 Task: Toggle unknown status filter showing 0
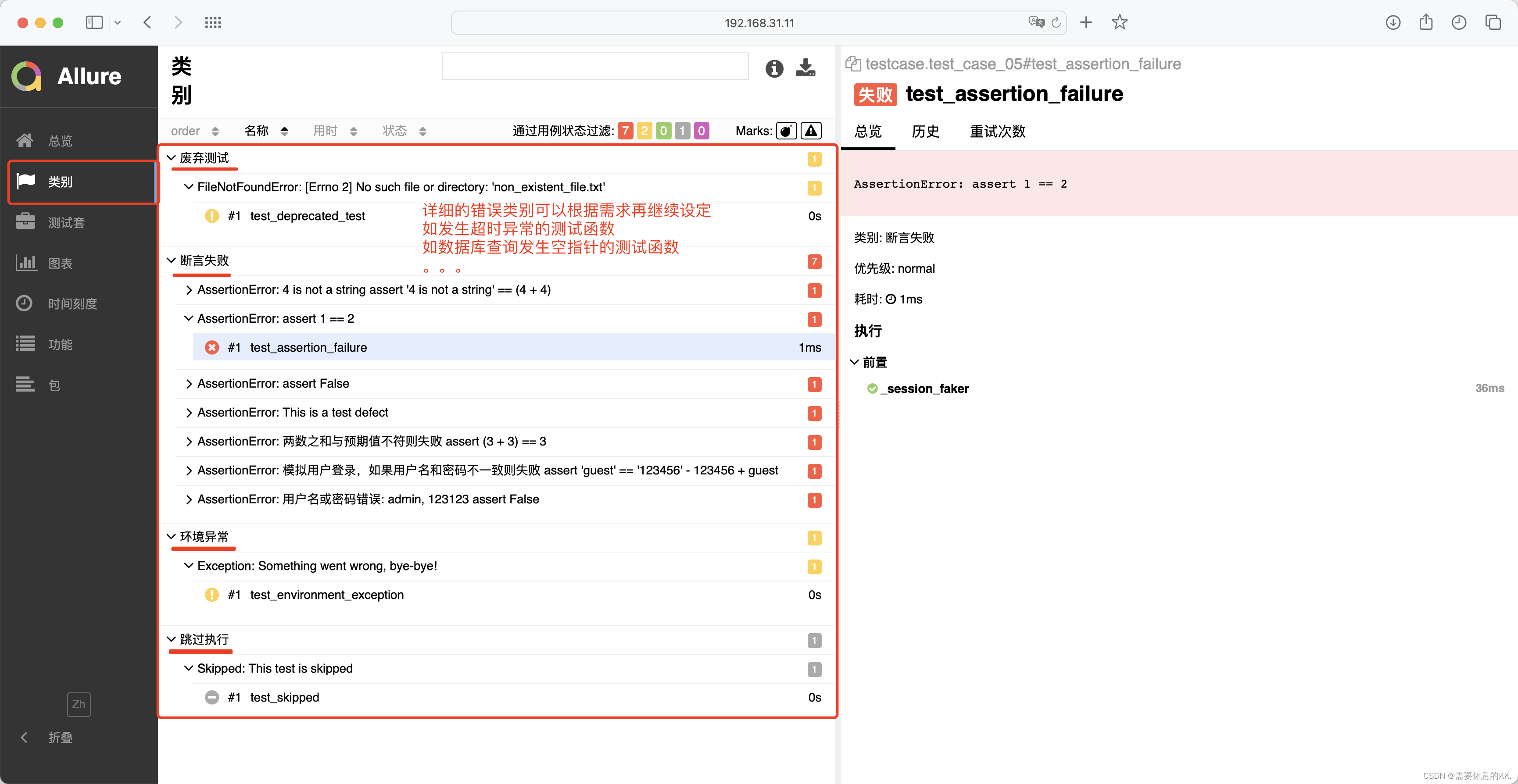click(x=701, y=131)
